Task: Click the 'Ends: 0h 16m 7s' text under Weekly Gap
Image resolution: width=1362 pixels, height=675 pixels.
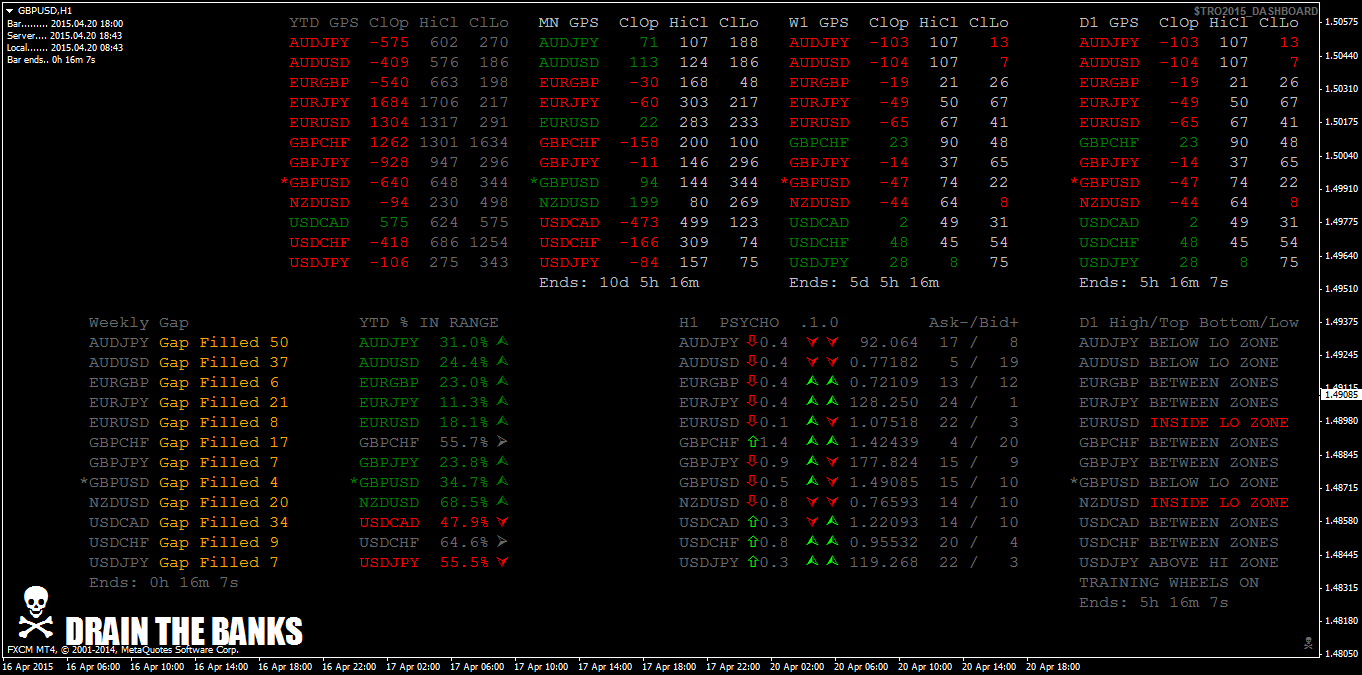Action: point(164,582)
